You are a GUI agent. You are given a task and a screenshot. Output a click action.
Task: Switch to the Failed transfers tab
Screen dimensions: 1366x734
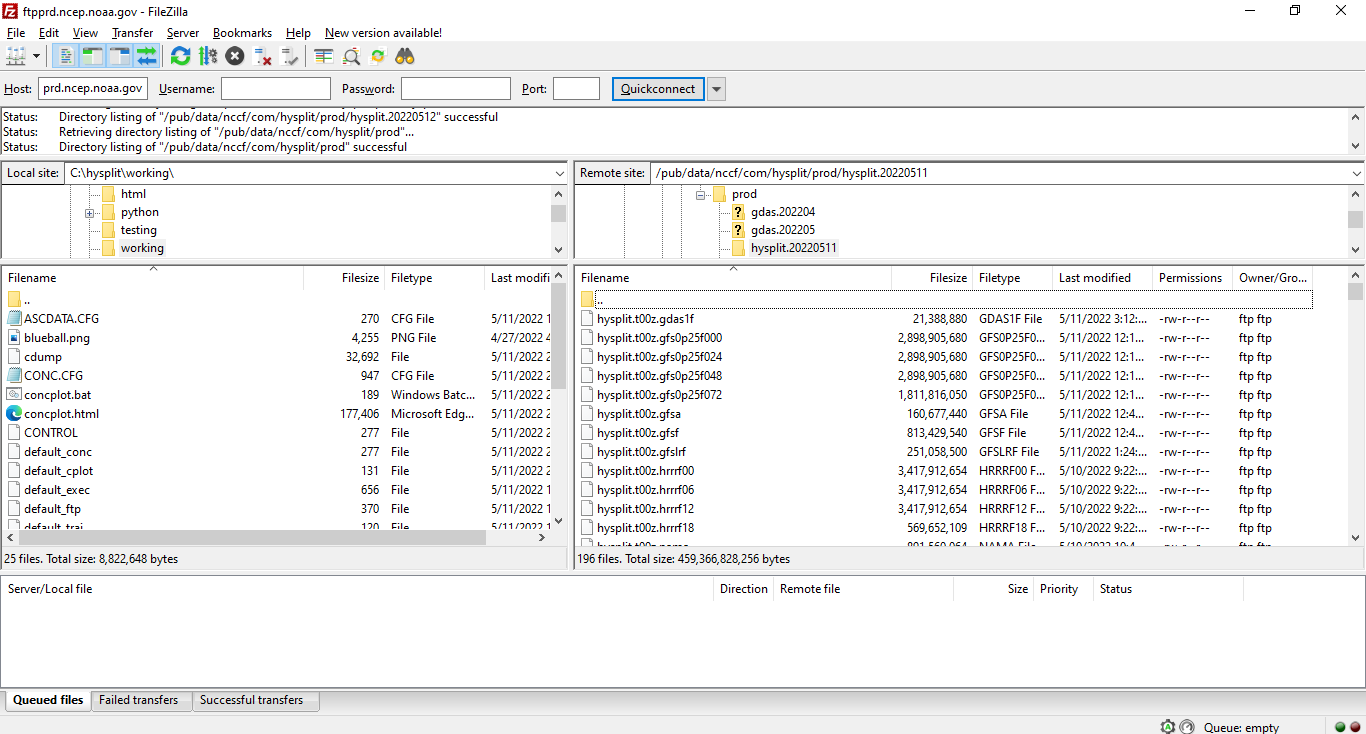click(139, 700)
